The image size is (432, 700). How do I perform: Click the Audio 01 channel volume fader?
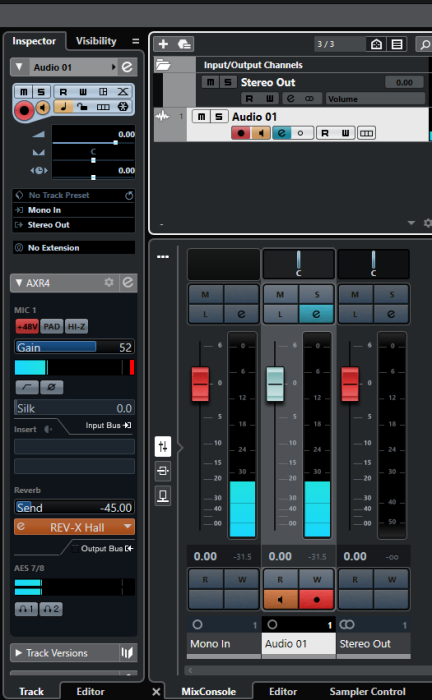click(x=275, y=383)
